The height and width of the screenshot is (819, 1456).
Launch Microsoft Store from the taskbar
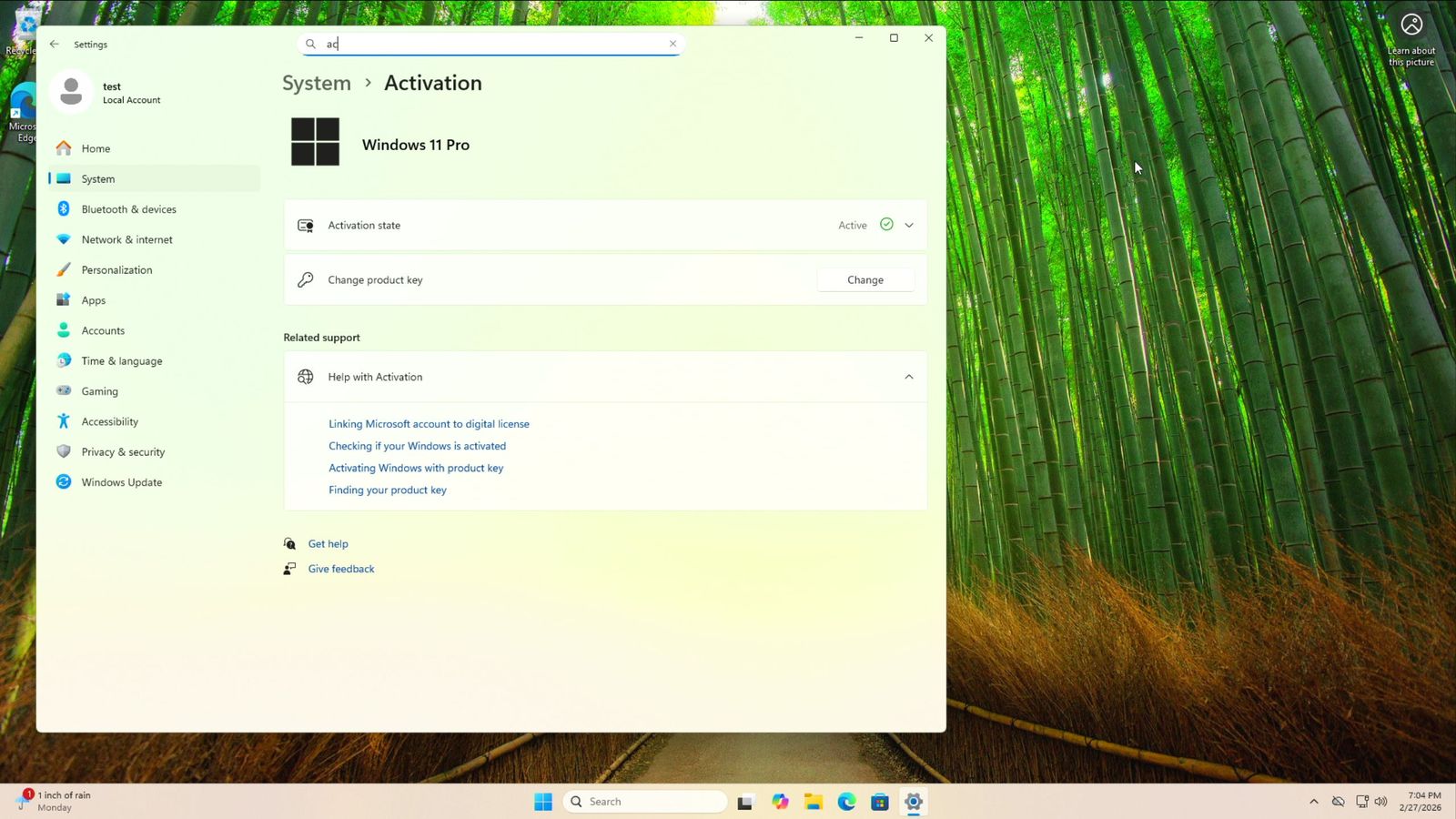[x=879, y=802]
